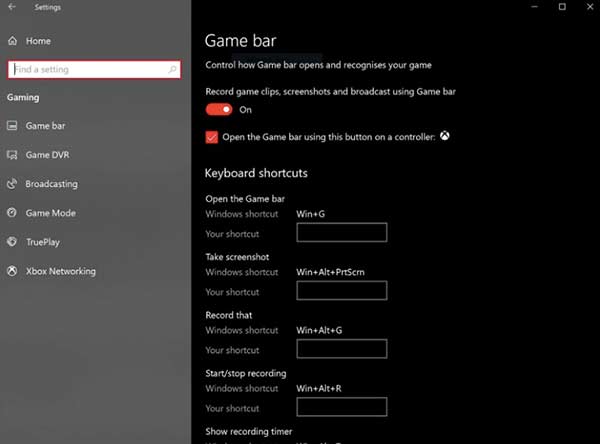Maximize the Settings window
Screen dimensions: 600x444
coord(562,7)
